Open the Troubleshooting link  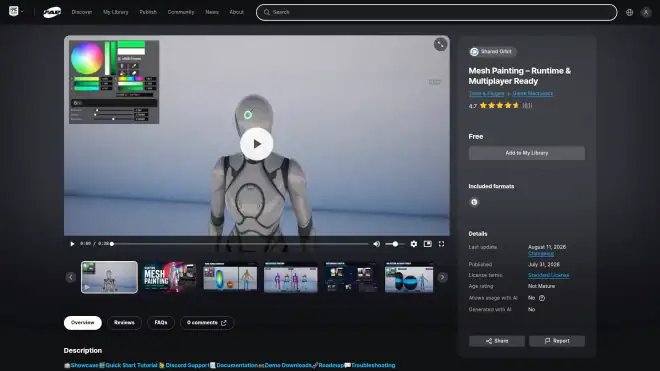click(373, 365)
